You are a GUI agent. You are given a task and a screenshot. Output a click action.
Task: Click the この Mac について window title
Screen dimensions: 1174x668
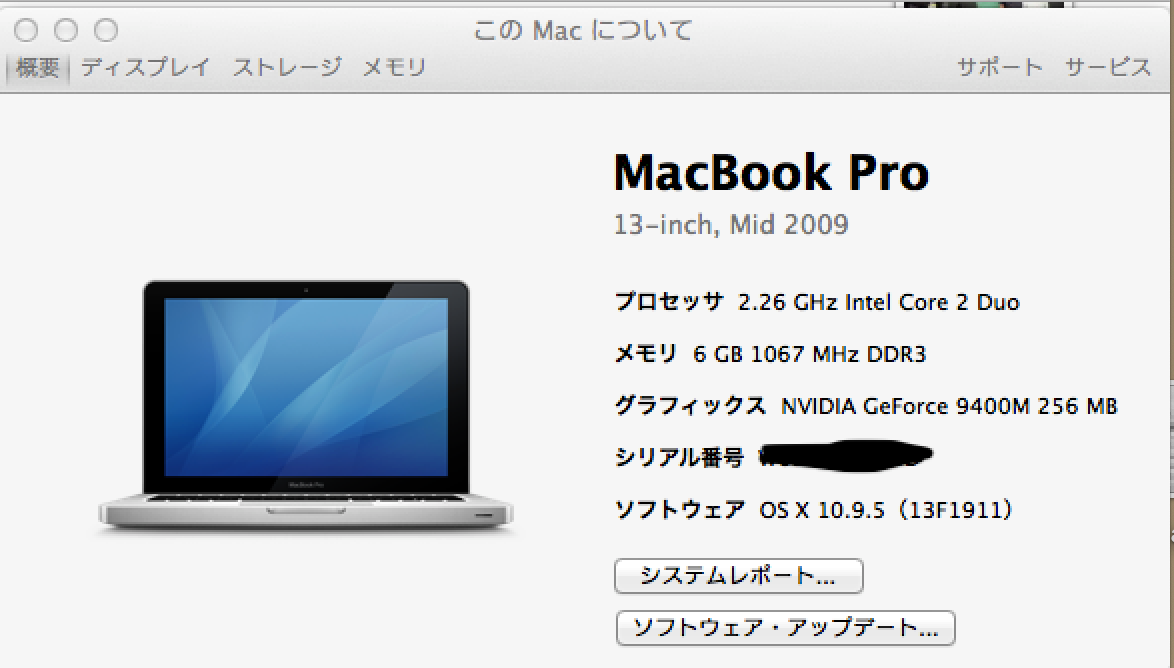coord(583,31)
